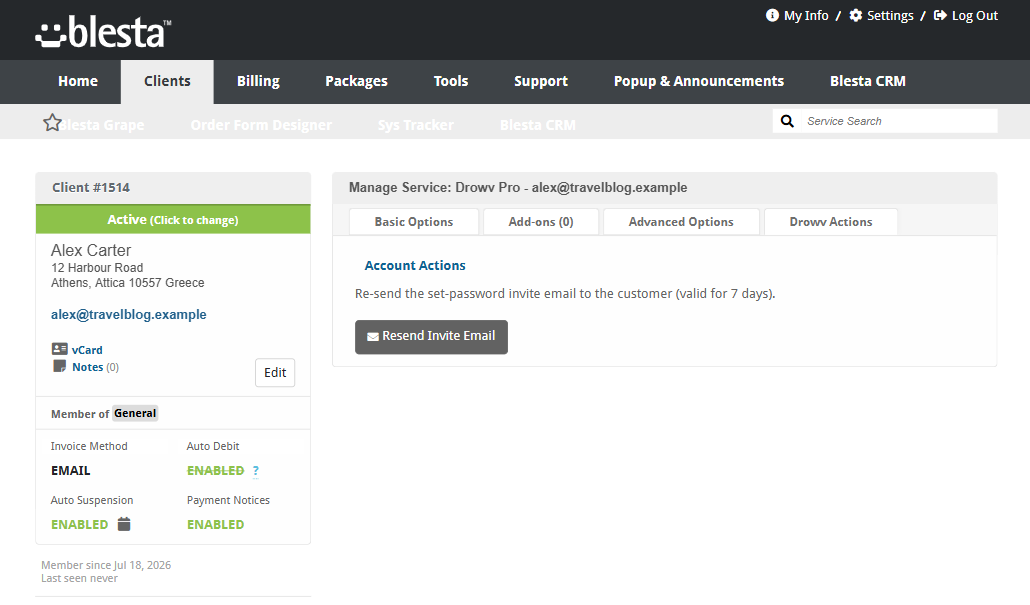Click the Settings gear icon

pos(855,15)
